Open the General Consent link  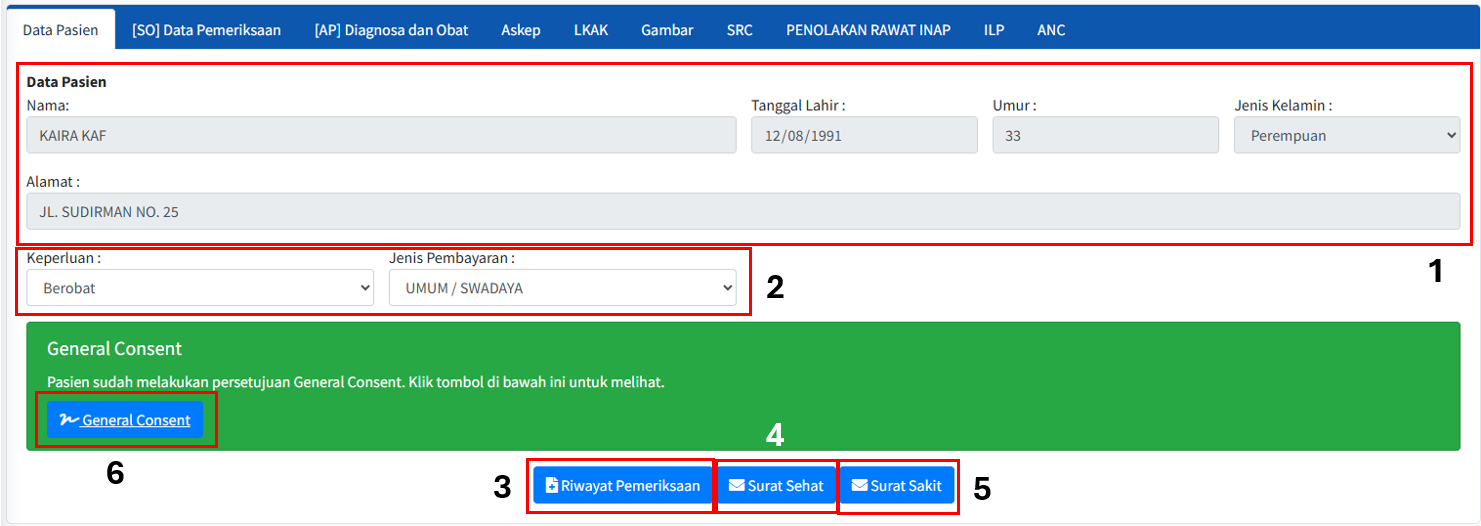136,420
